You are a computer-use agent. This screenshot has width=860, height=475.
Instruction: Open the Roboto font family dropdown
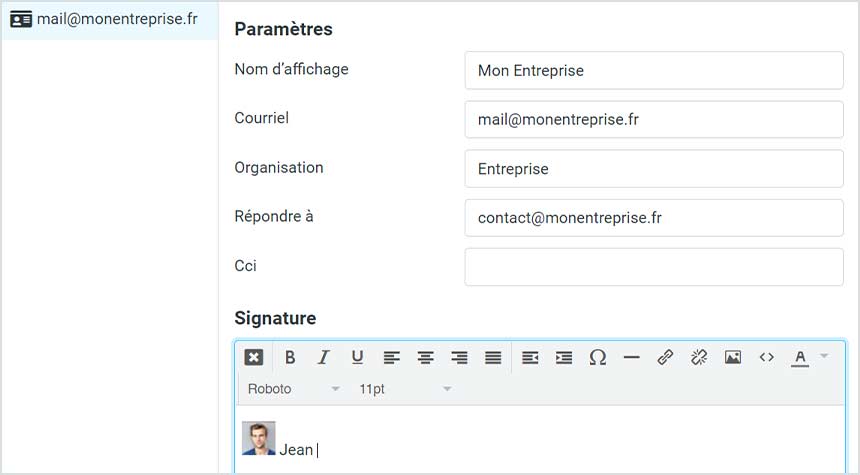(x=293, y=389)
